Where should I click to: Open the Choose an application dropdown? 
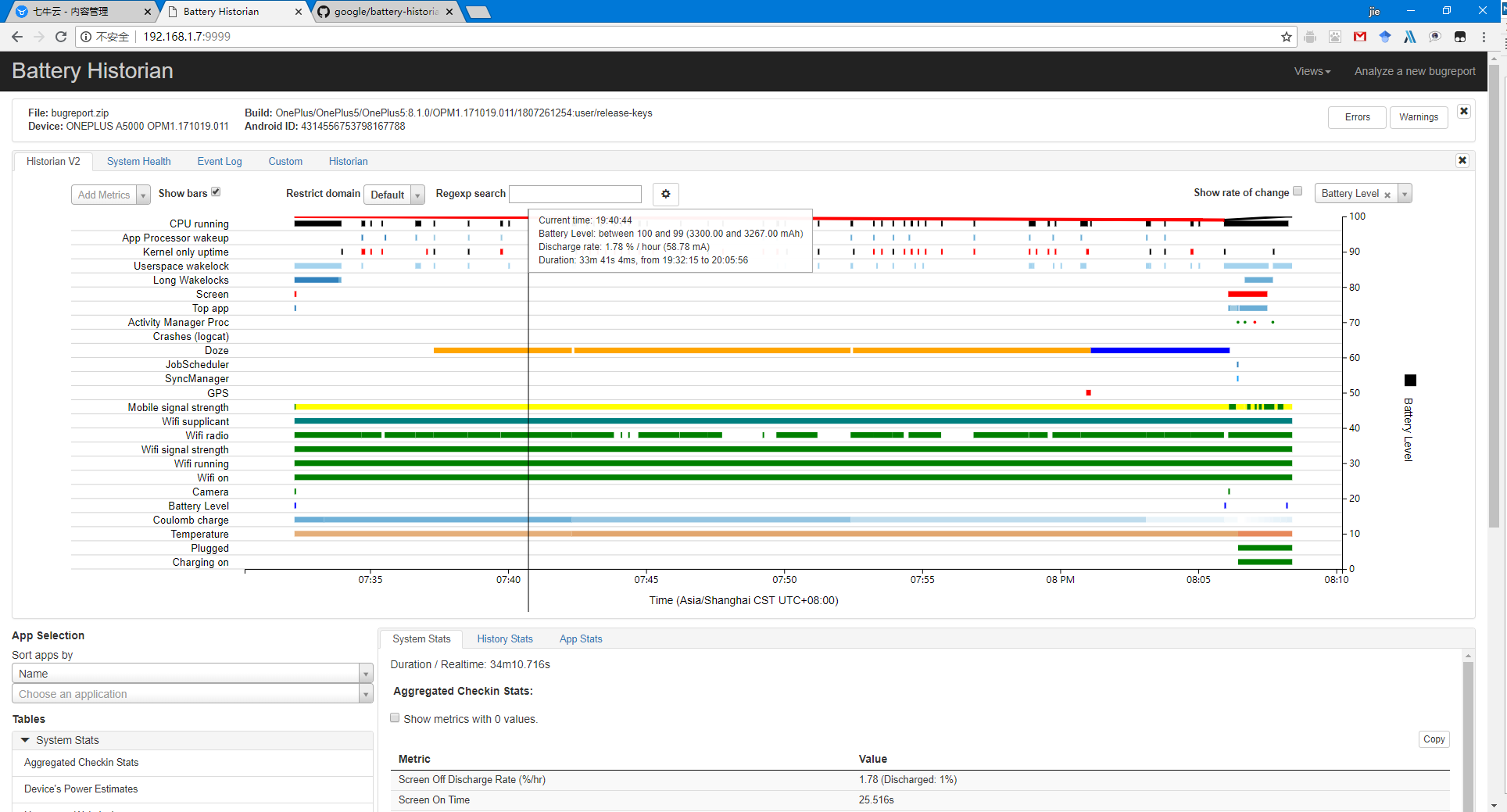pyautogui.click(x=192, y=693)
